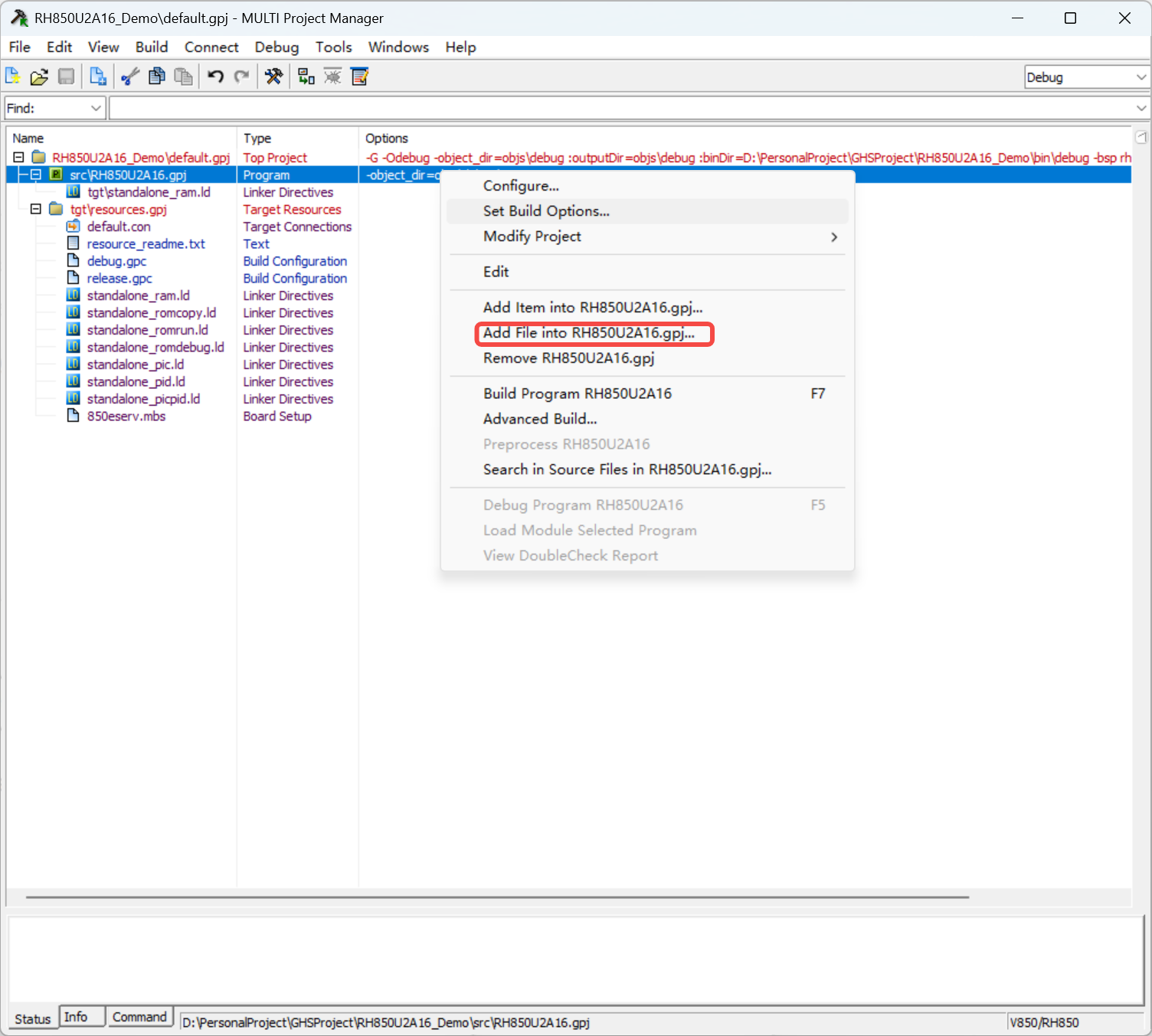Screen dimensions: 1152x1036
Task: Collapse the RH850U2A16_Demo\default.gpj top project node
Action: click(x=18, y=157)
